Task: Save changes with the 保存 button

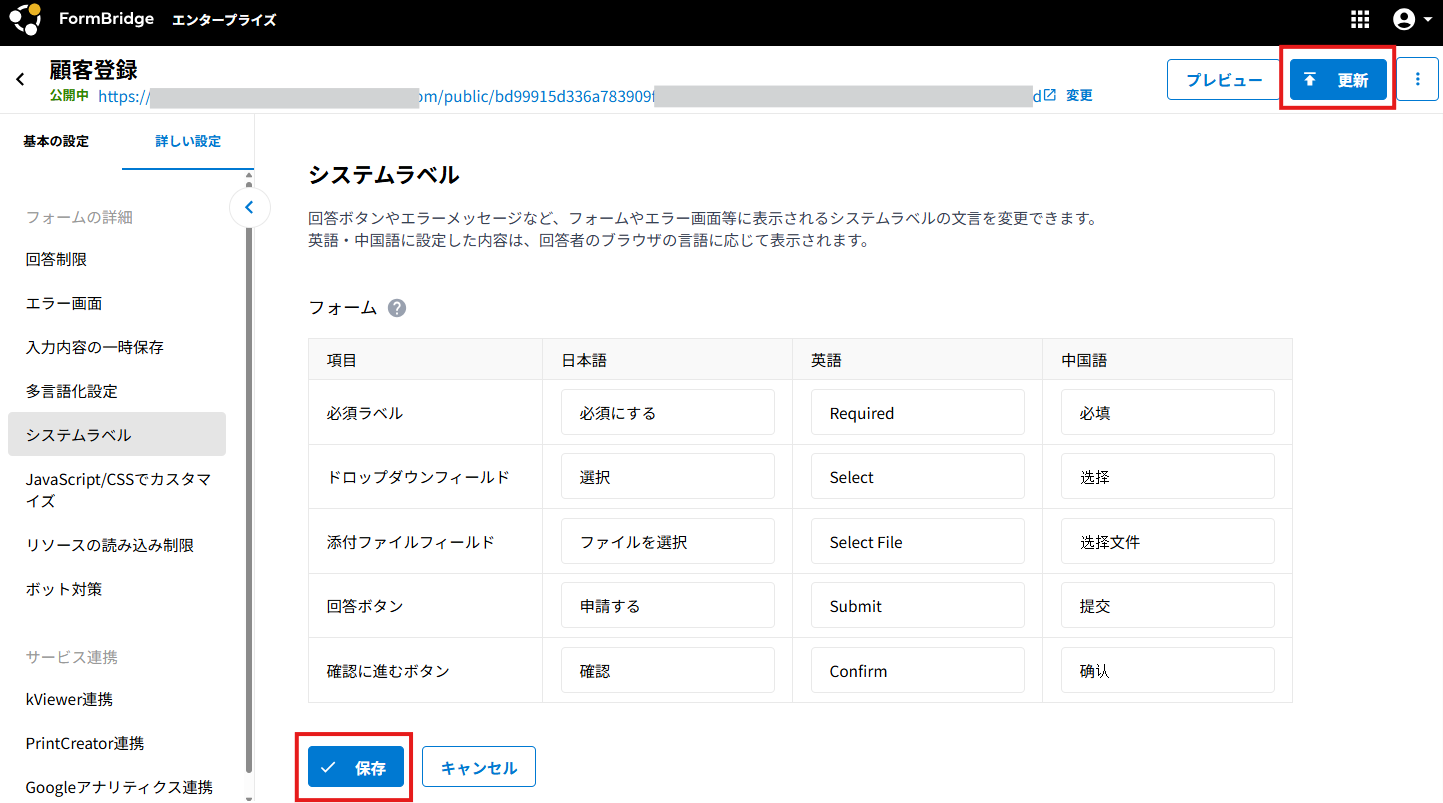Action: [x=355, y=768]
